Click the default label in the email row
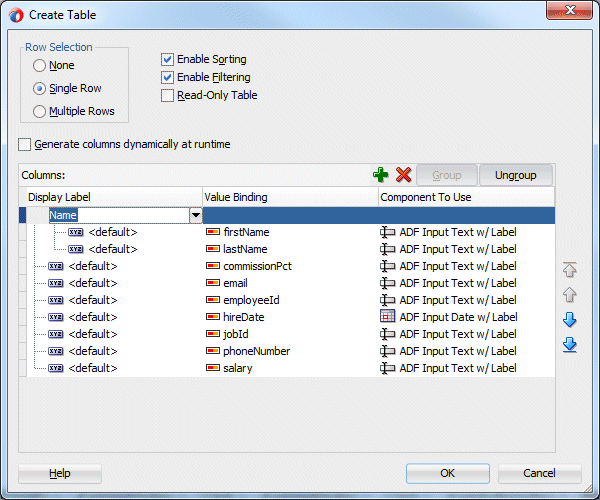Screen dimensions: 600x500 [x=93, y=283]
